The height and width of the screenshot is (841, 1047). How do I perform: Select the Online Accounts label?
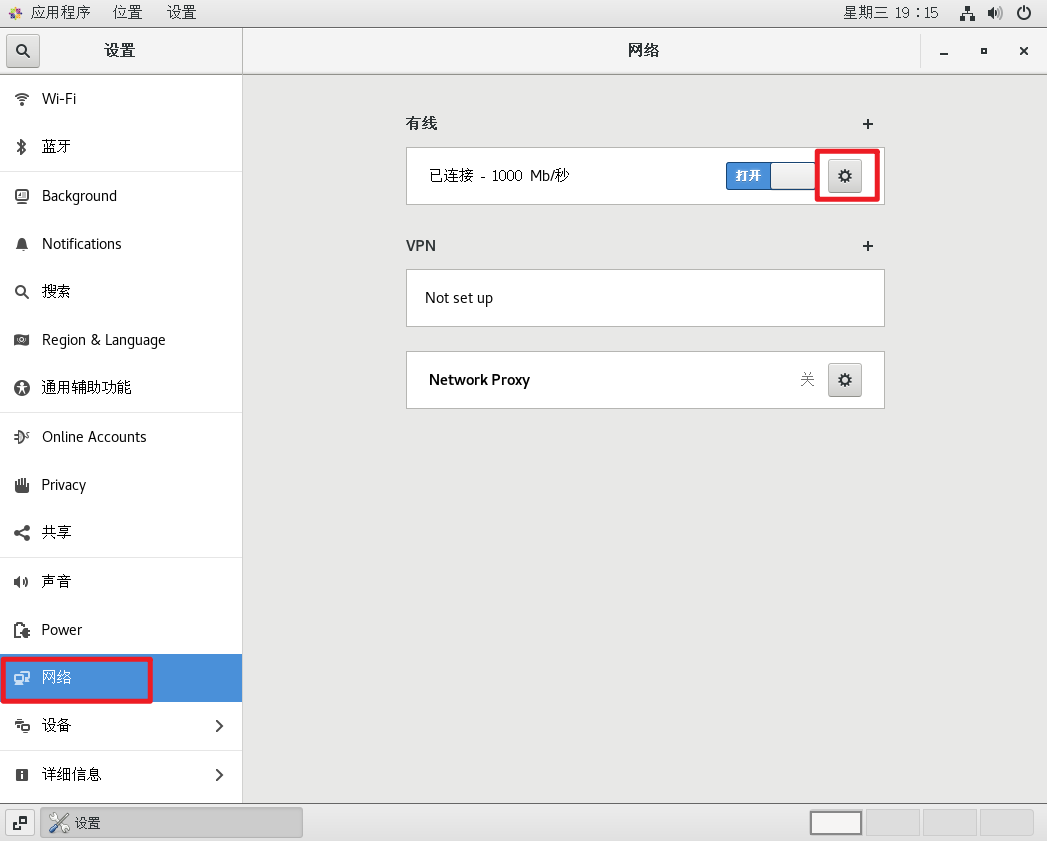(x=94, y=437)
